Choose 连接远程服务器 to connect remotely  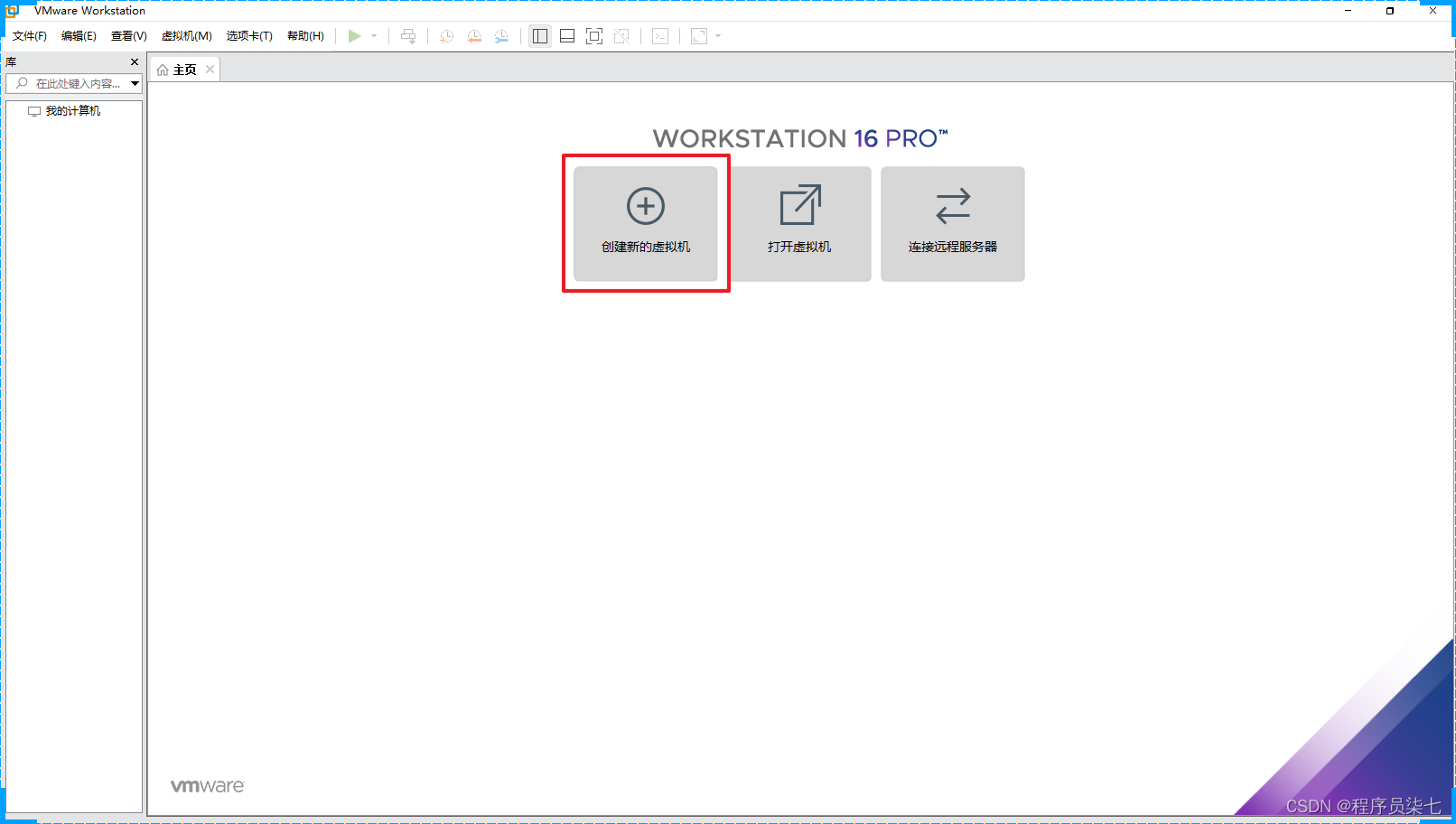click(951, 223)
